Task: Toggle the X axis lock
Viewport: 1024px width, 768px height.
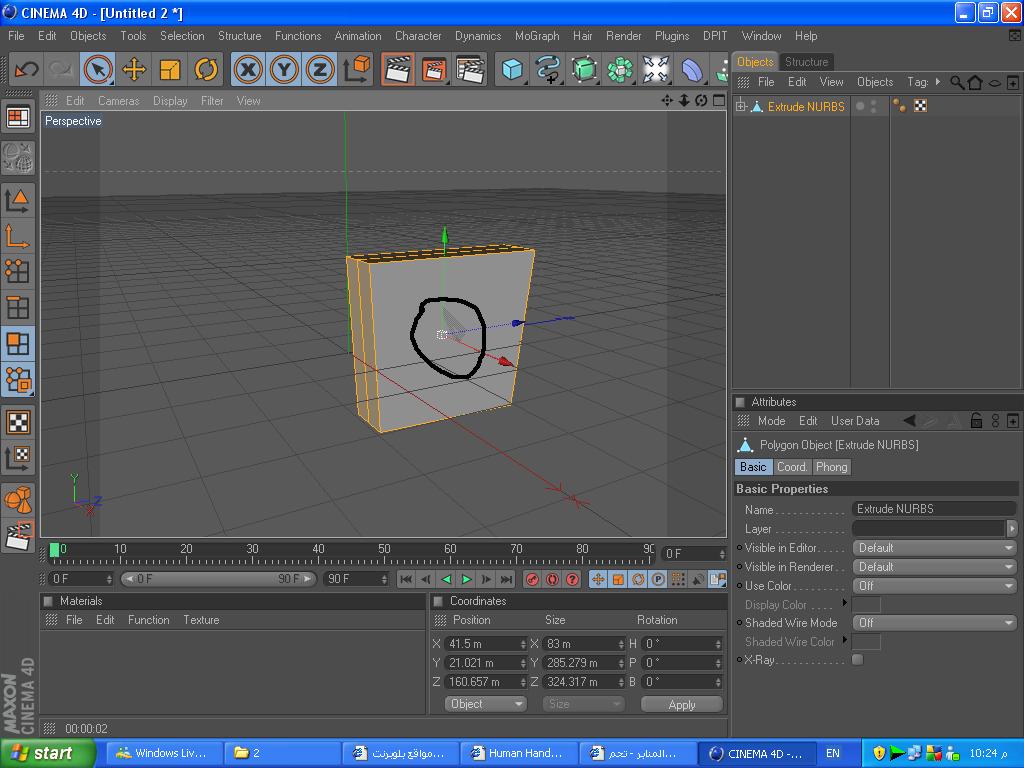Action: pyautogui.click(x=248, y=69)
